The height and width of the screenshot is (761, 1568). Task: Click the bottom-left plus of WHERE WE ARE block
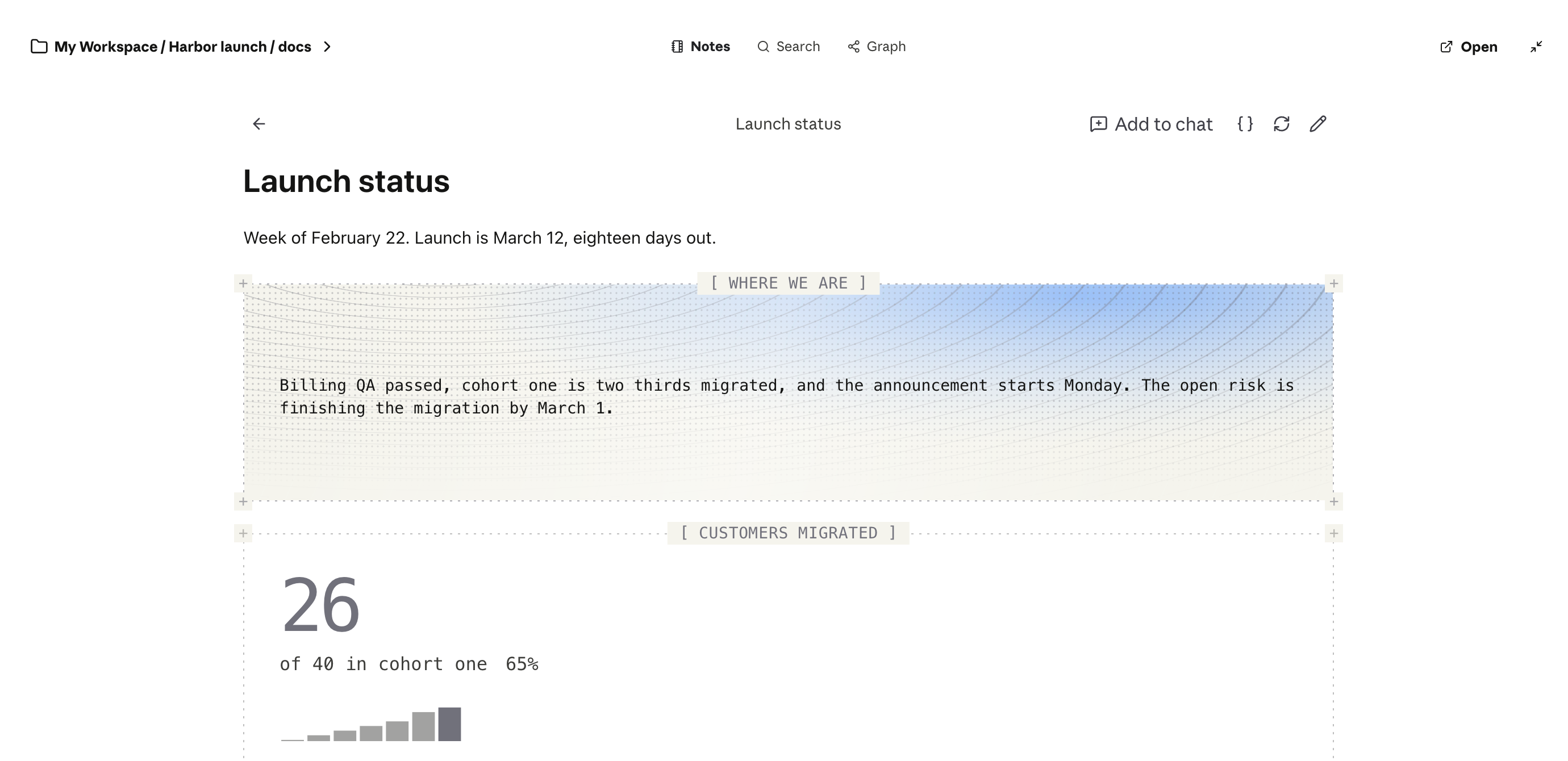[x=243, y=502]
